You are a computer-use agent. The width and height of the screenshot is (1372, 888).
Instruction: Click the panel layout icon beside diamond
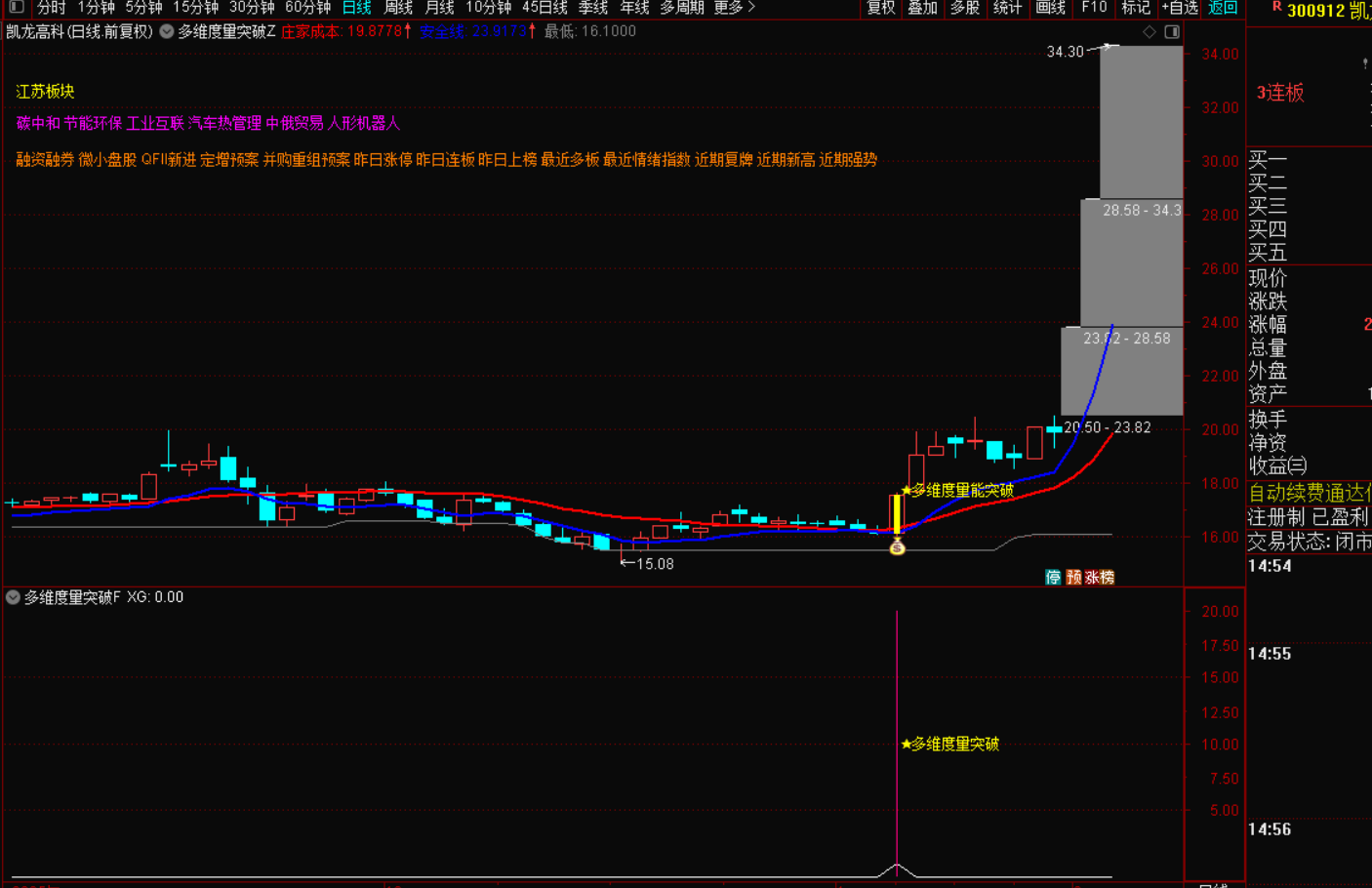point(1172,32)
